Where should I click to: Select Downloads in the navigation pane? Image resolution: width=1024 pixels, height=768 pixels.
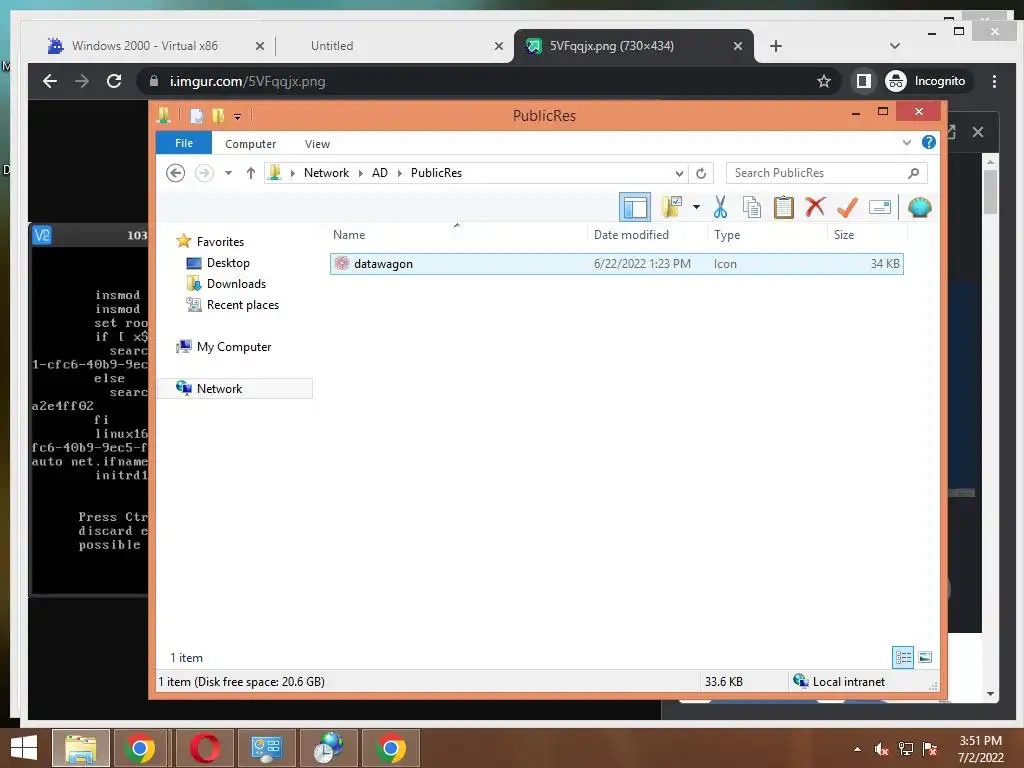coord(236,284)
